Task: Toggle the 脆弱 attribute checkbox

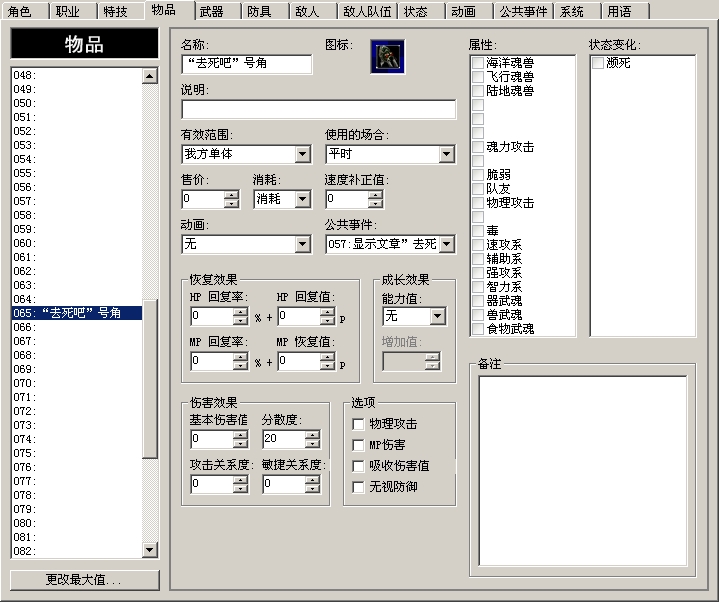Action: (478, 175)
